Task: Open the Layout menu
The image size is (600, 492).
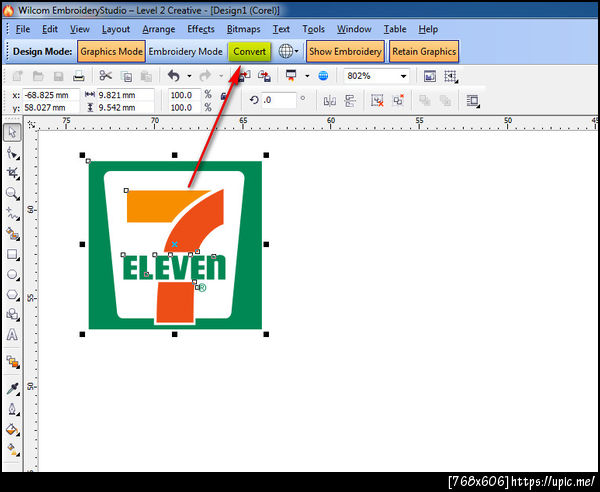Action: click(116, 29)
